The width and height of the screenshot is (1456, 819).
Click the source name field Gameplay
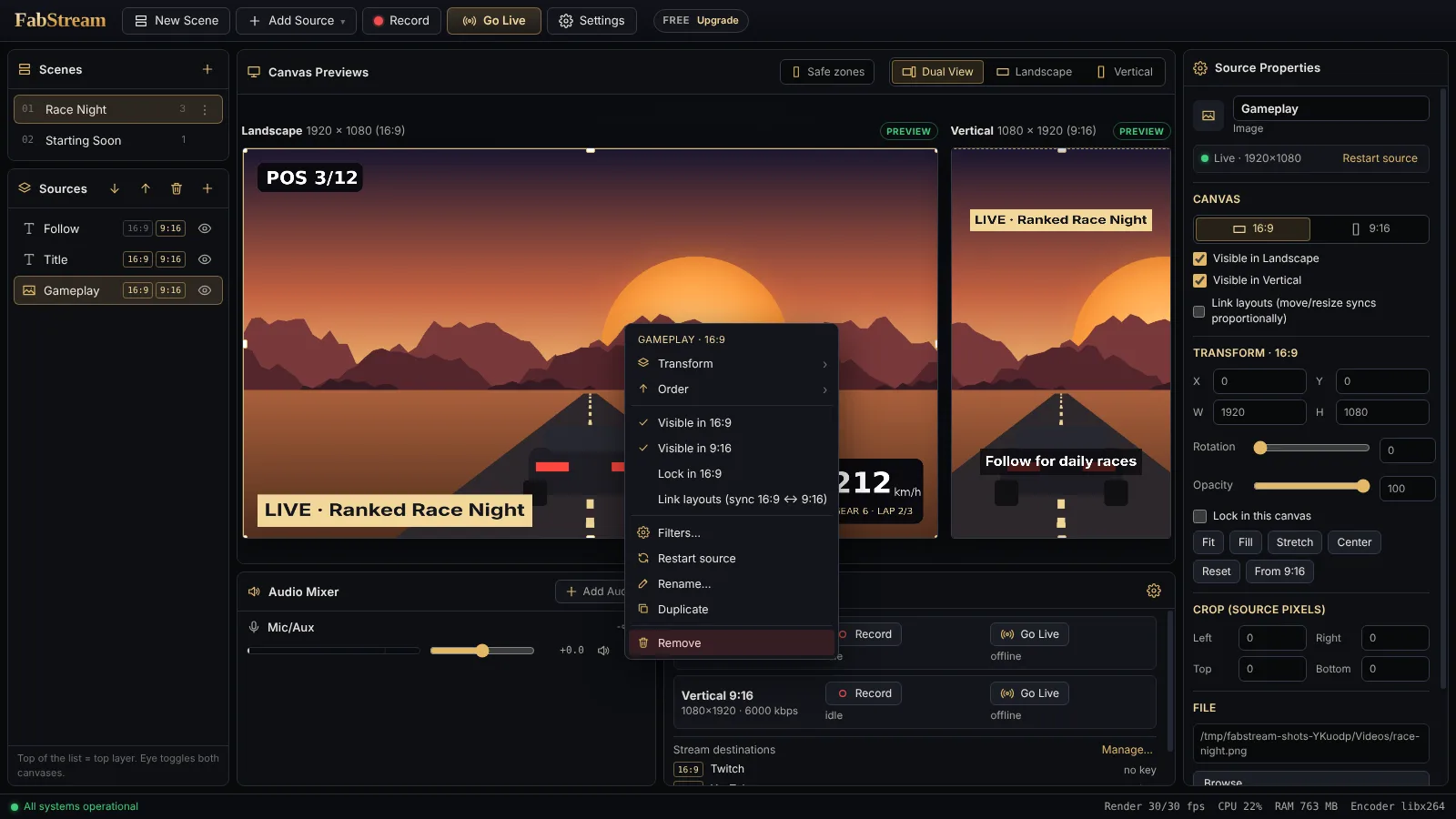point(1330,108)
